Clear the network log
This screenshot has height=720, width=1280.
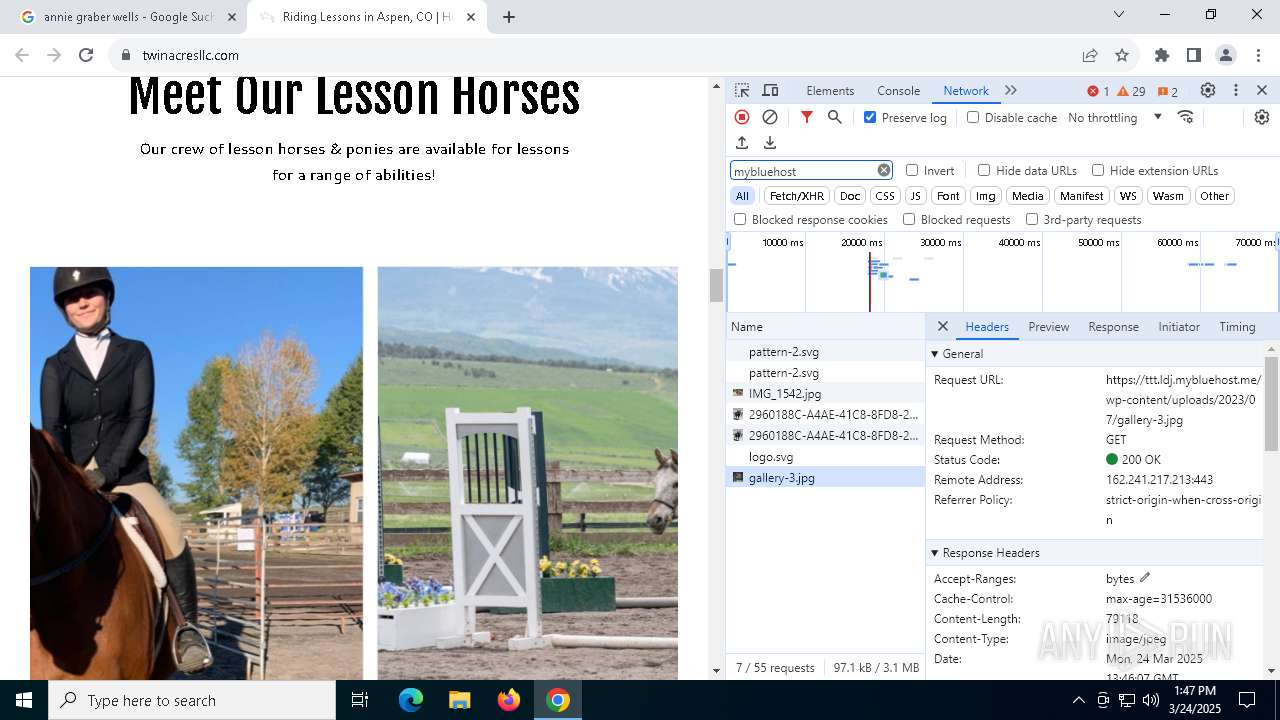click(770, 117)
